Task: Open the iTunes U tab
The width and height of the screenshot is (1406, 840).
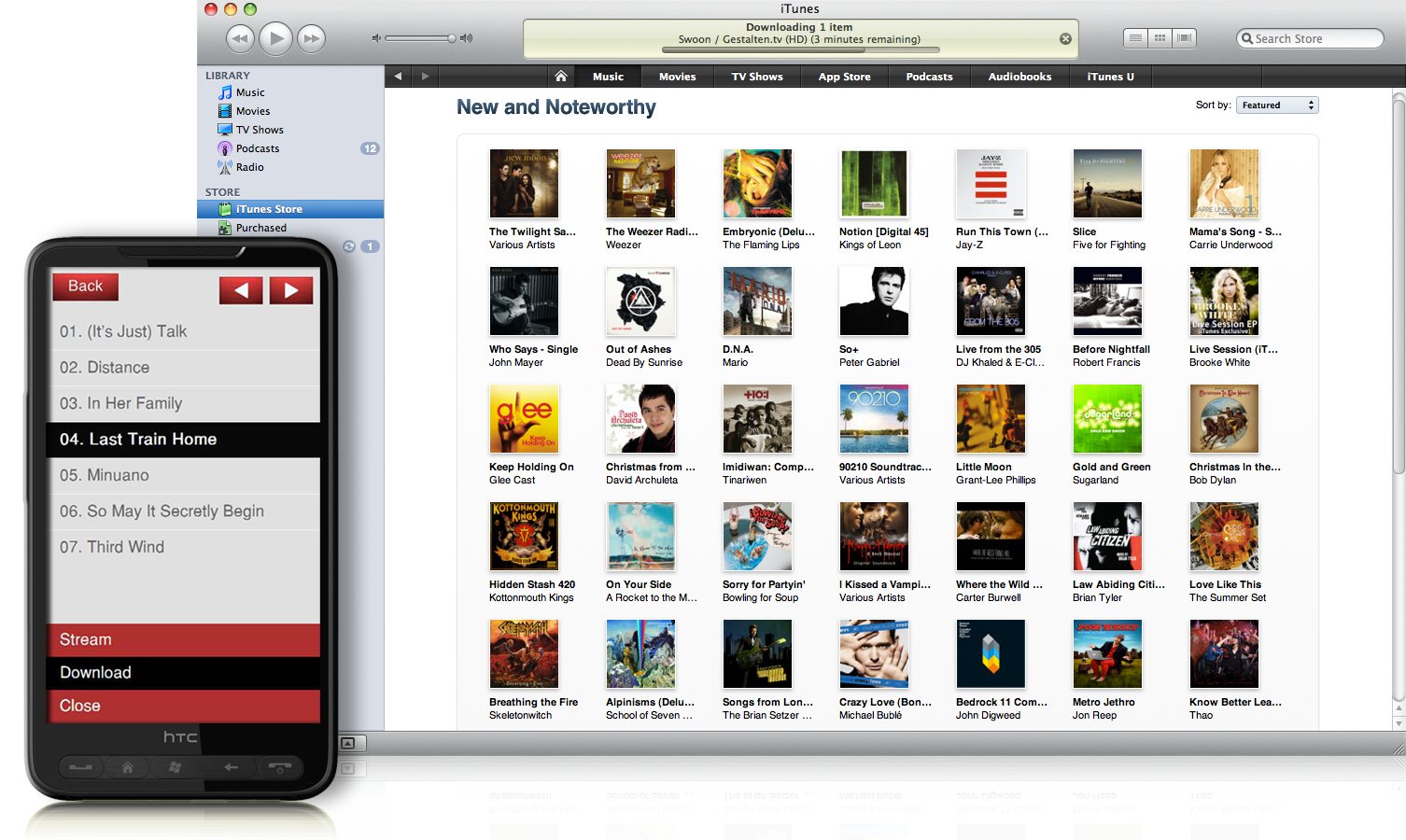Action: pyautogui.click(x=1110, y=77)
